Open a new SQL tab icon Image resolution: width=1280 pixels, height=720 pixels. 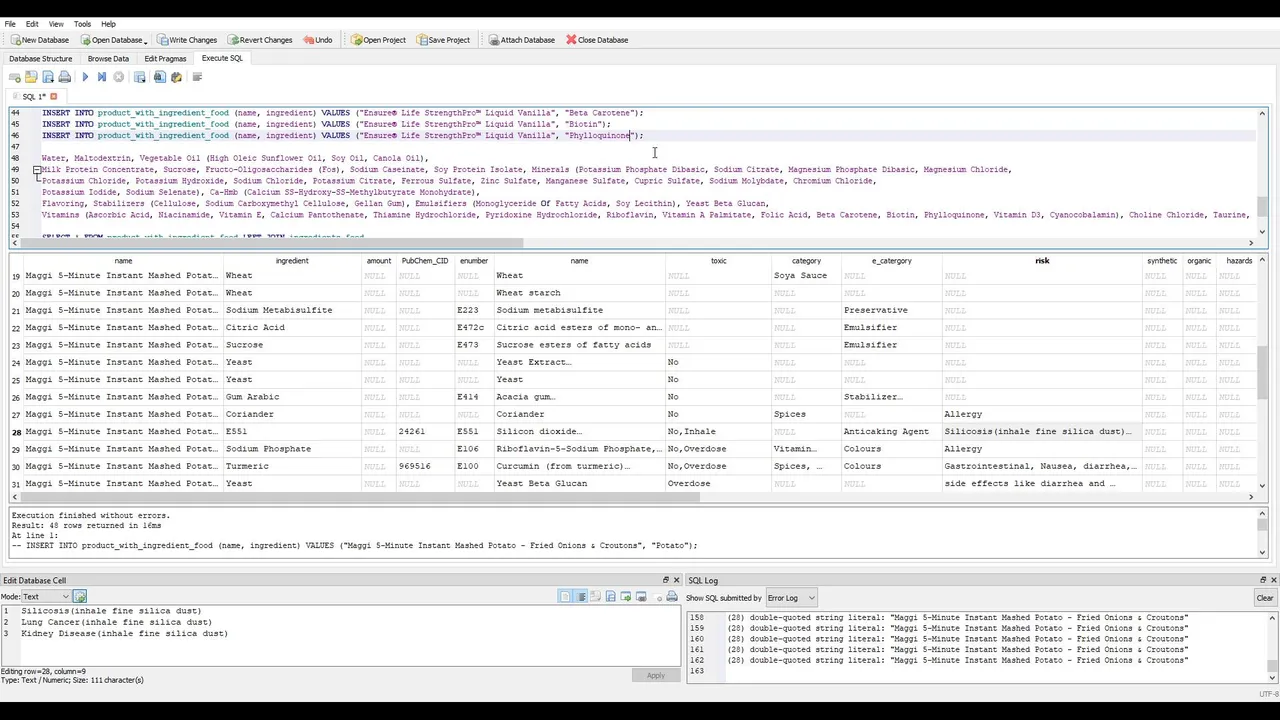point(15,77)
